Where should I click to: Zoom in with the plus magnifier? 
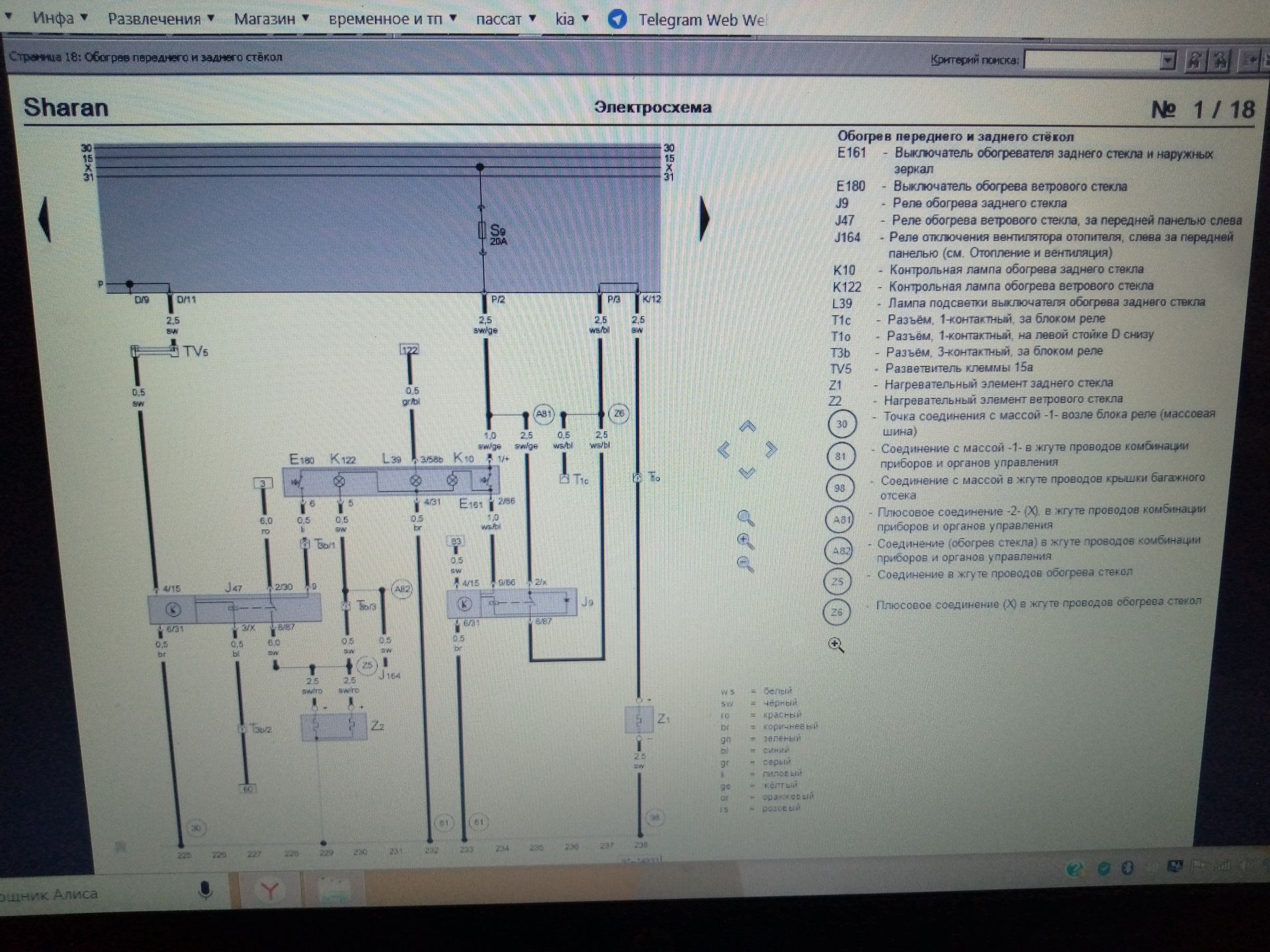pyautogui.click(x=745, y=541)
